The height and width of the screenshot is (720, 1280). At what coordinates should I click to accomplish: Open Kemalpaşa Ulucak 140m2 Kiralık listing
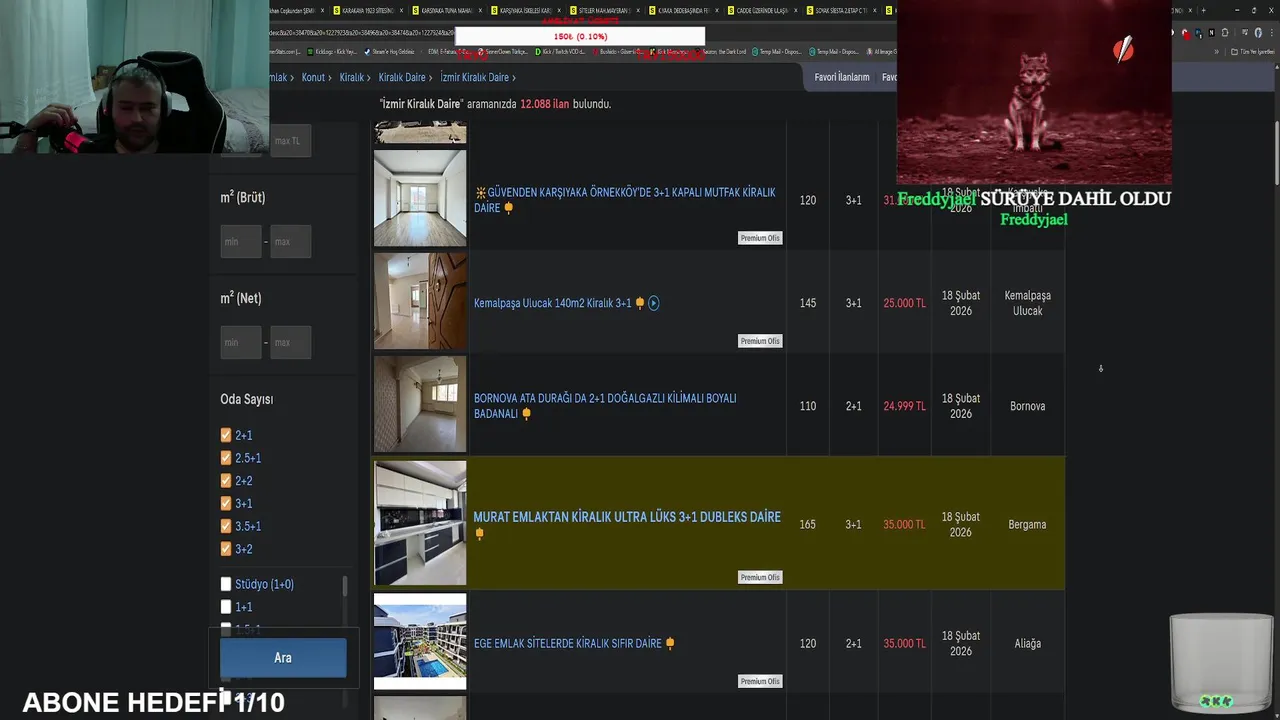point(552,303)
